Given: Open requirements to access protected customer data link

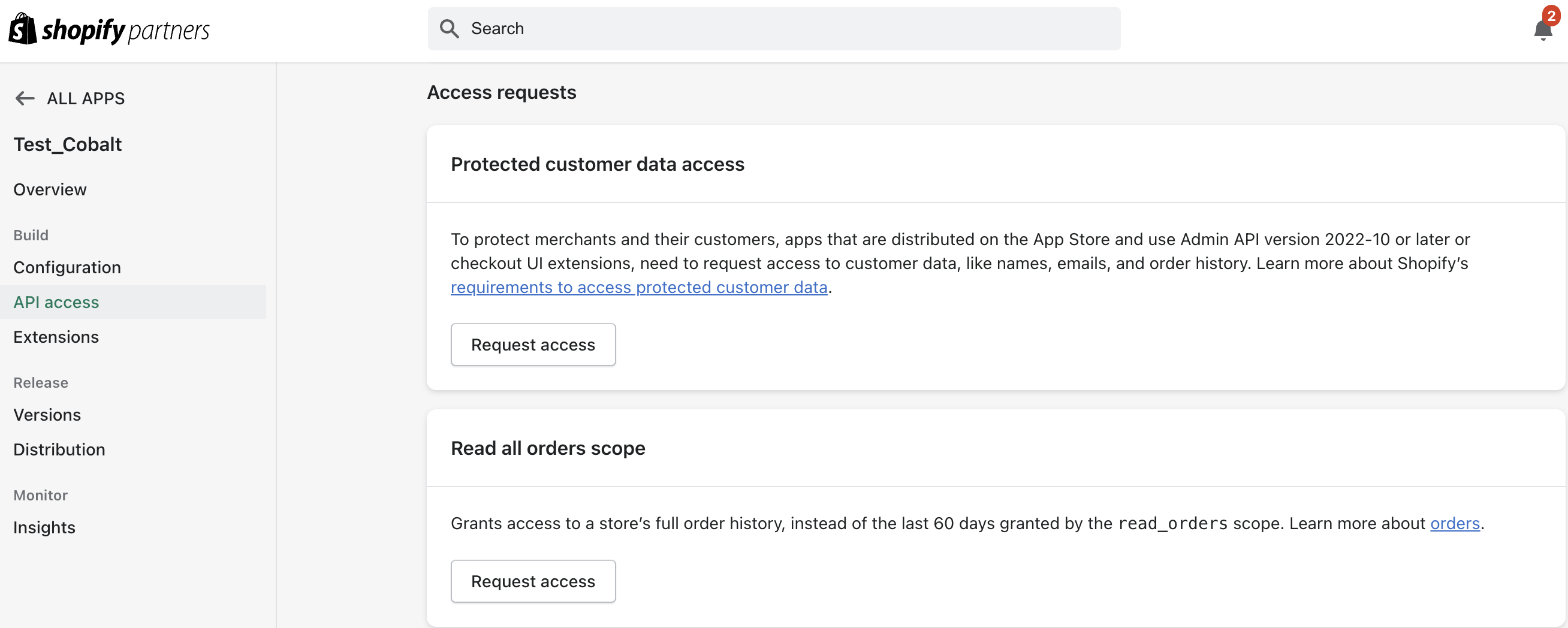Looking at the screenshot, I should click(638, 287).
